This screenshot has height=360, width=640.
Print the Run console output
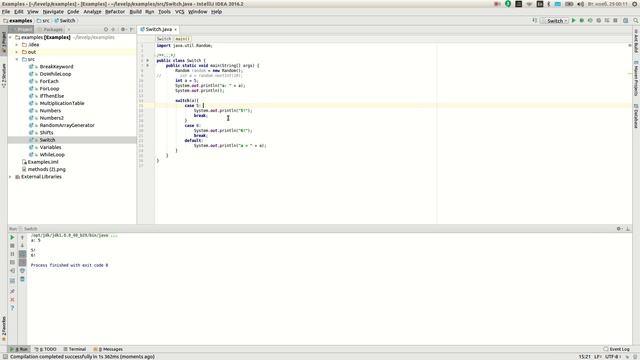(22, 271)
